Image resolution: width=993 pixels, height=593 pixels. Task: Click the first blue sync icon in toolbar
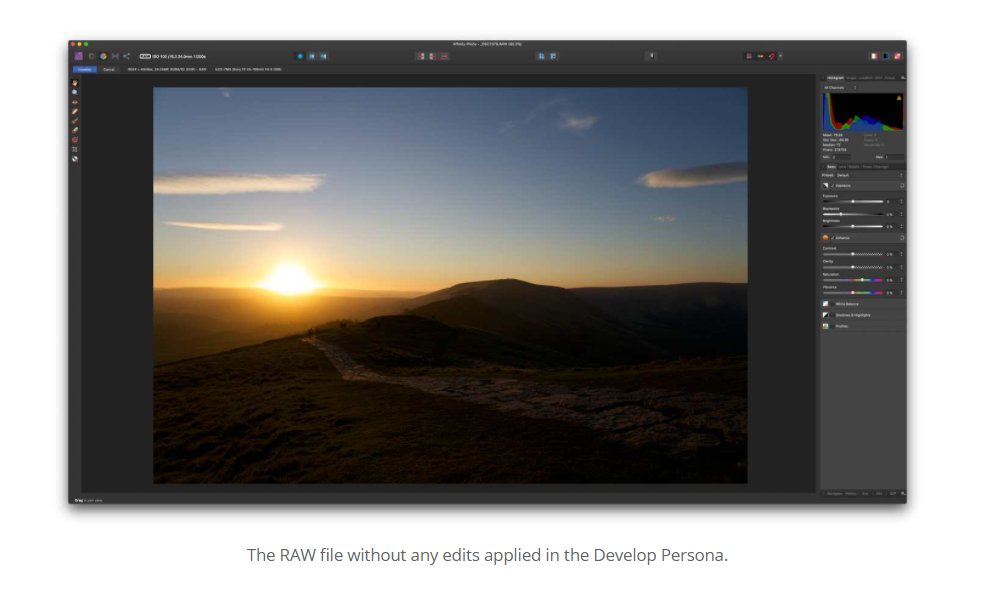coord(541,56)
